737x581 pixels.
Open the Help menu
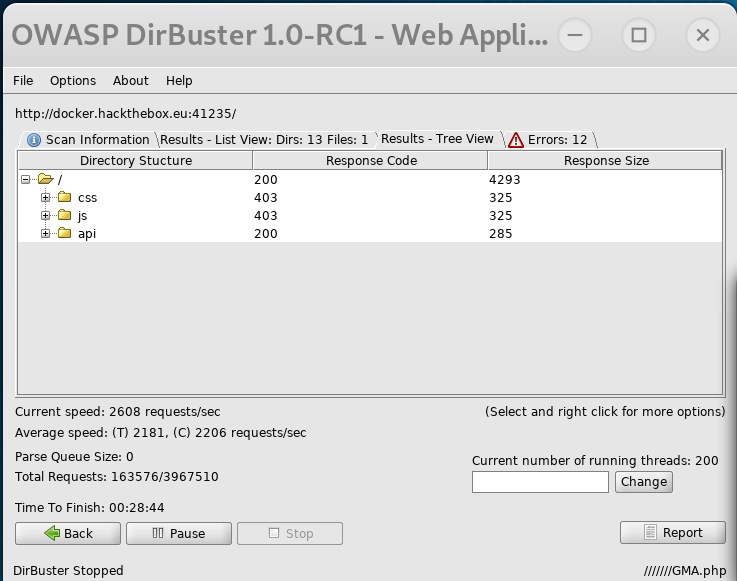179,81
